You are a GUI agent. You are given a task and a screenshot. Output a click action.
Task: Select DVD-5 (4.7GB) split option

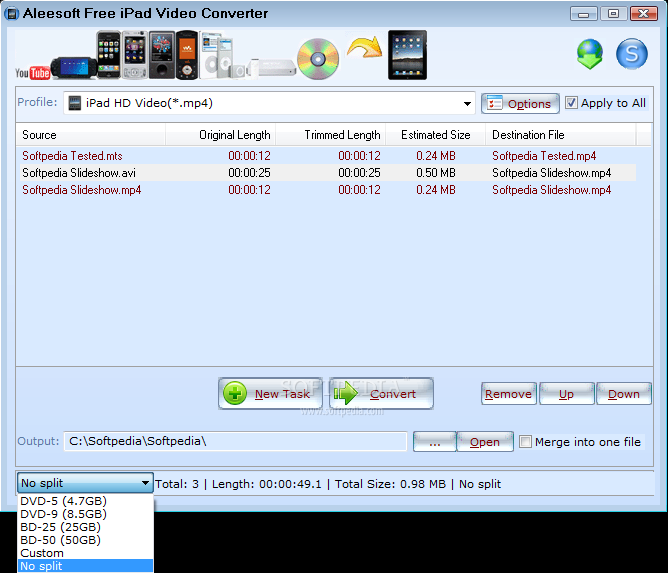85,501
